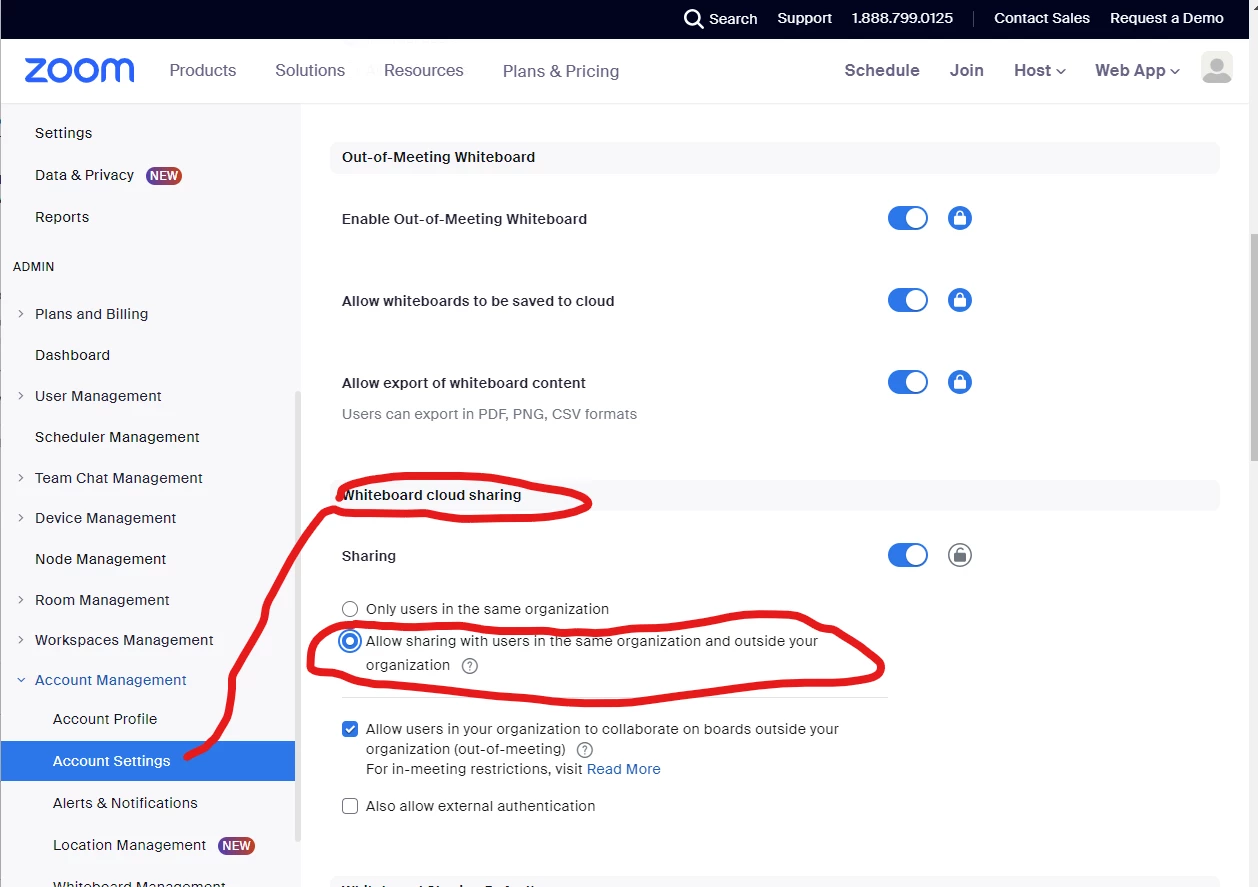The image size is (1258, 887).
Task: Toggle Allow export of whiteboard content
Action: [908, 382]
